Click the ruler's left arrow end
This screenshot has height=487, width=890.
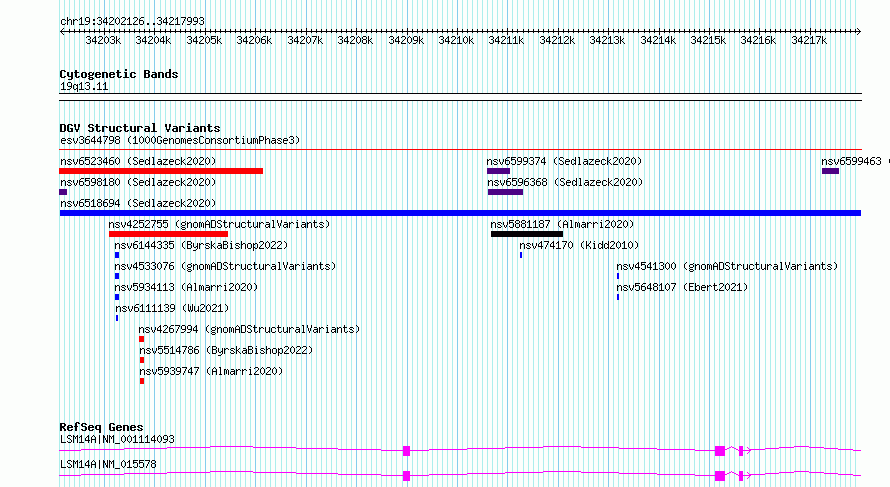click(x=62, y=31)
